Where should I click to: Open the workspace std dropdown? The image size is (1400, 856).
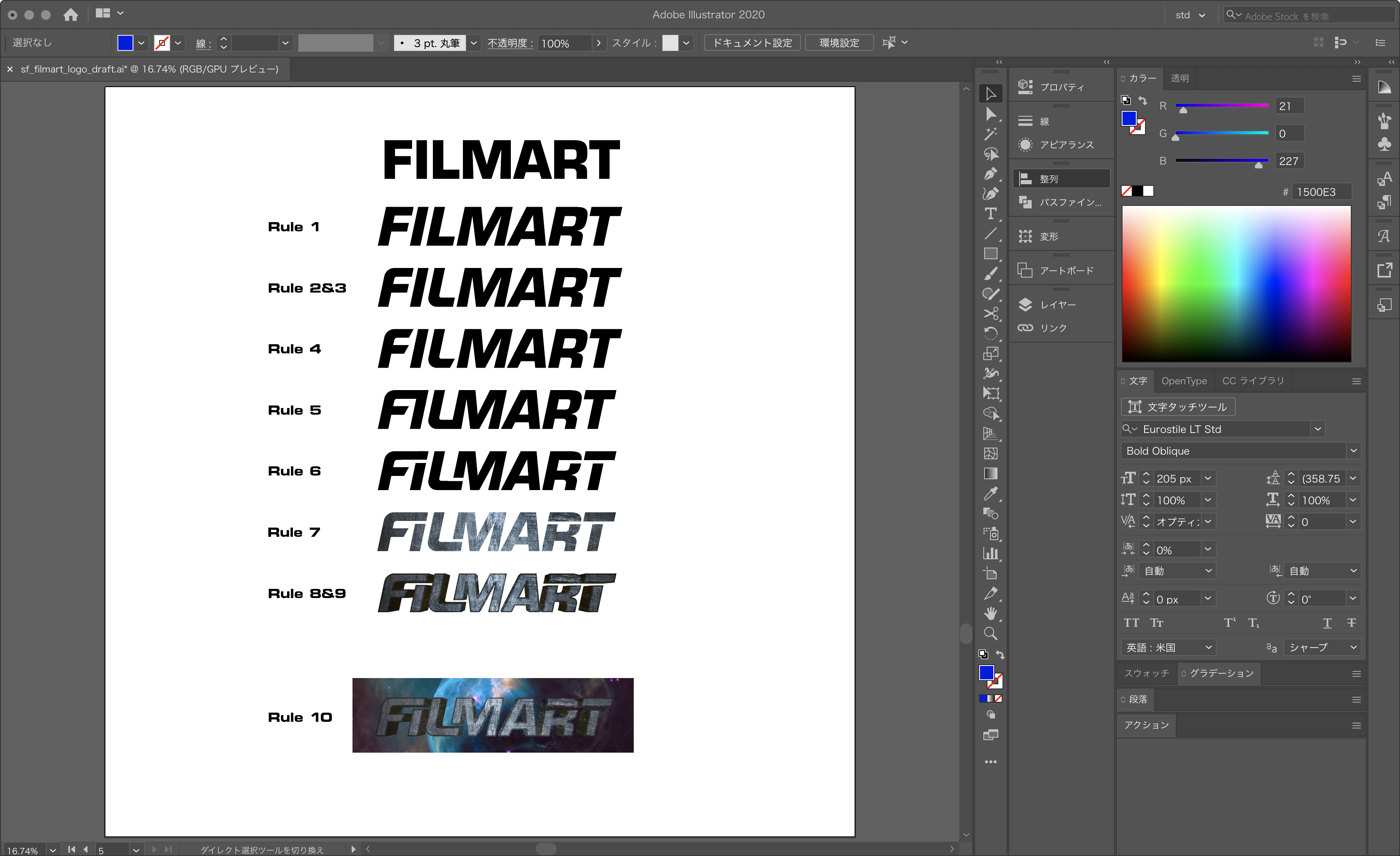pos(1190,15)
